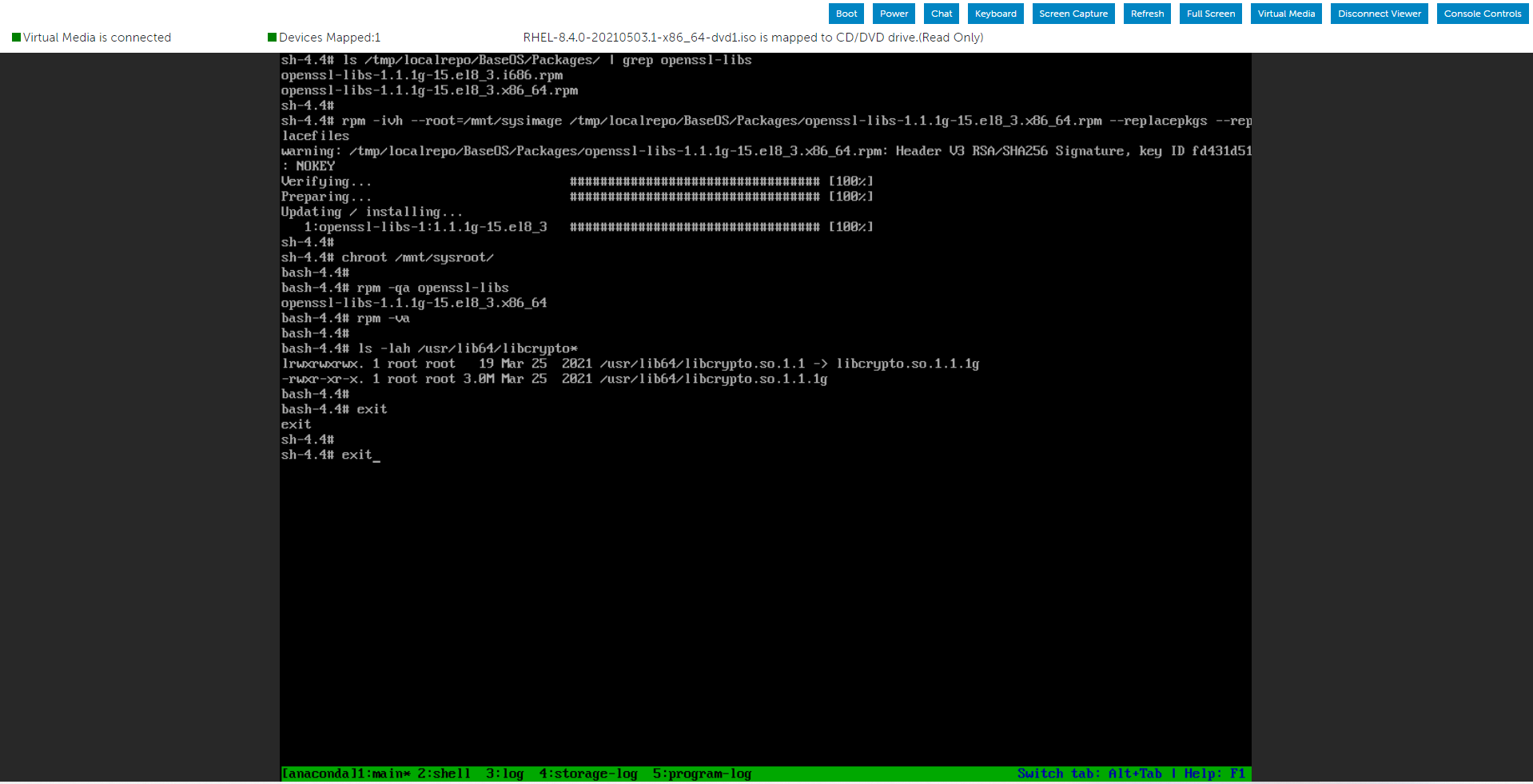Switch to the 2:shell tmux tab
The height and width of the screenshot is (784, 1533).
[x=442, y=773]
